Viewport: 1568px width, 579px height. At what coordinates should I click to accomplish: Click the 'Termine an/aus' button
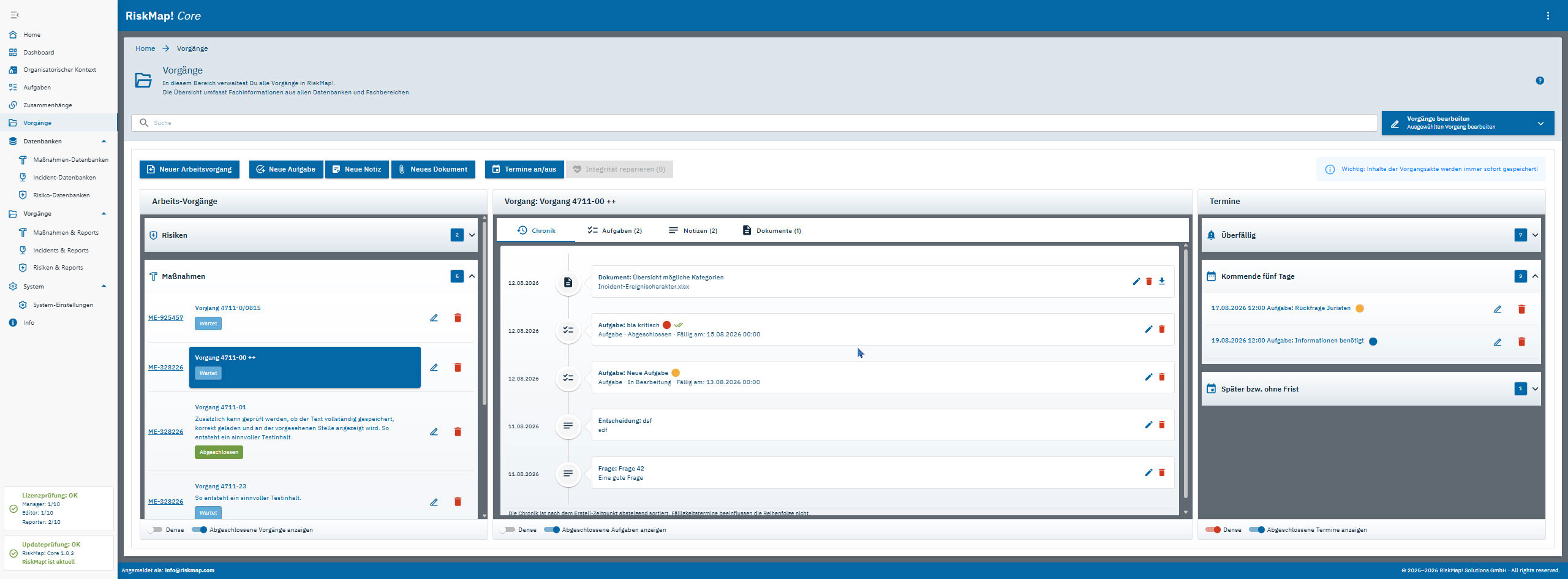pyautogui.click(x=524, y=170)
